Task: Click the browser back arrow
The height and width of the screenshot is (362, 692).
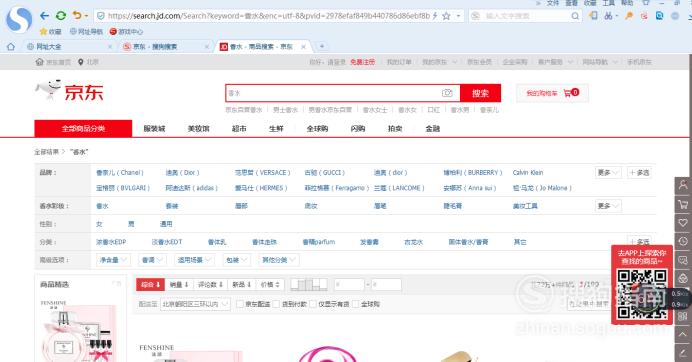Action: pyautogui.click(x=44, y=16)
